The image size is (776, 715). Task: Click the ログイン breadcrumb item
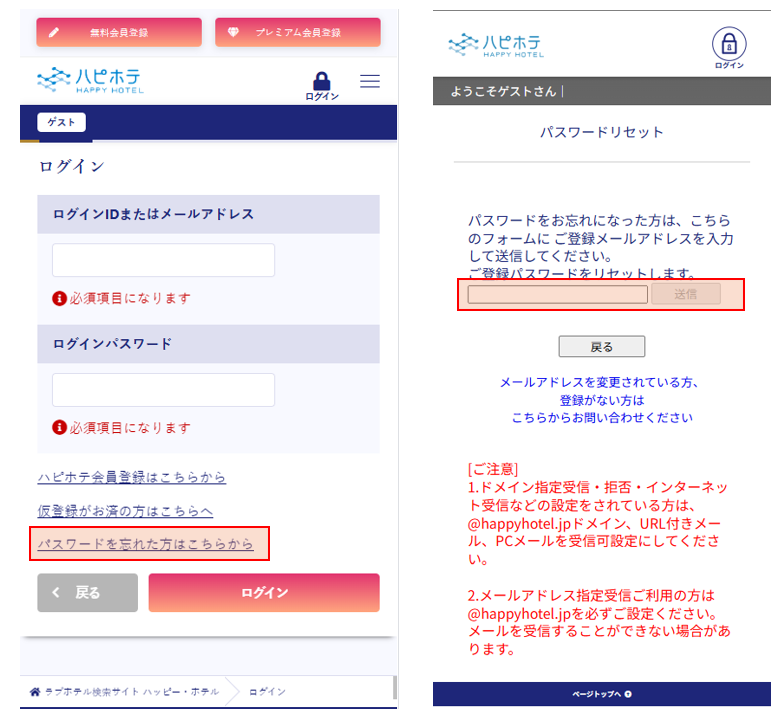pos(267,691)
